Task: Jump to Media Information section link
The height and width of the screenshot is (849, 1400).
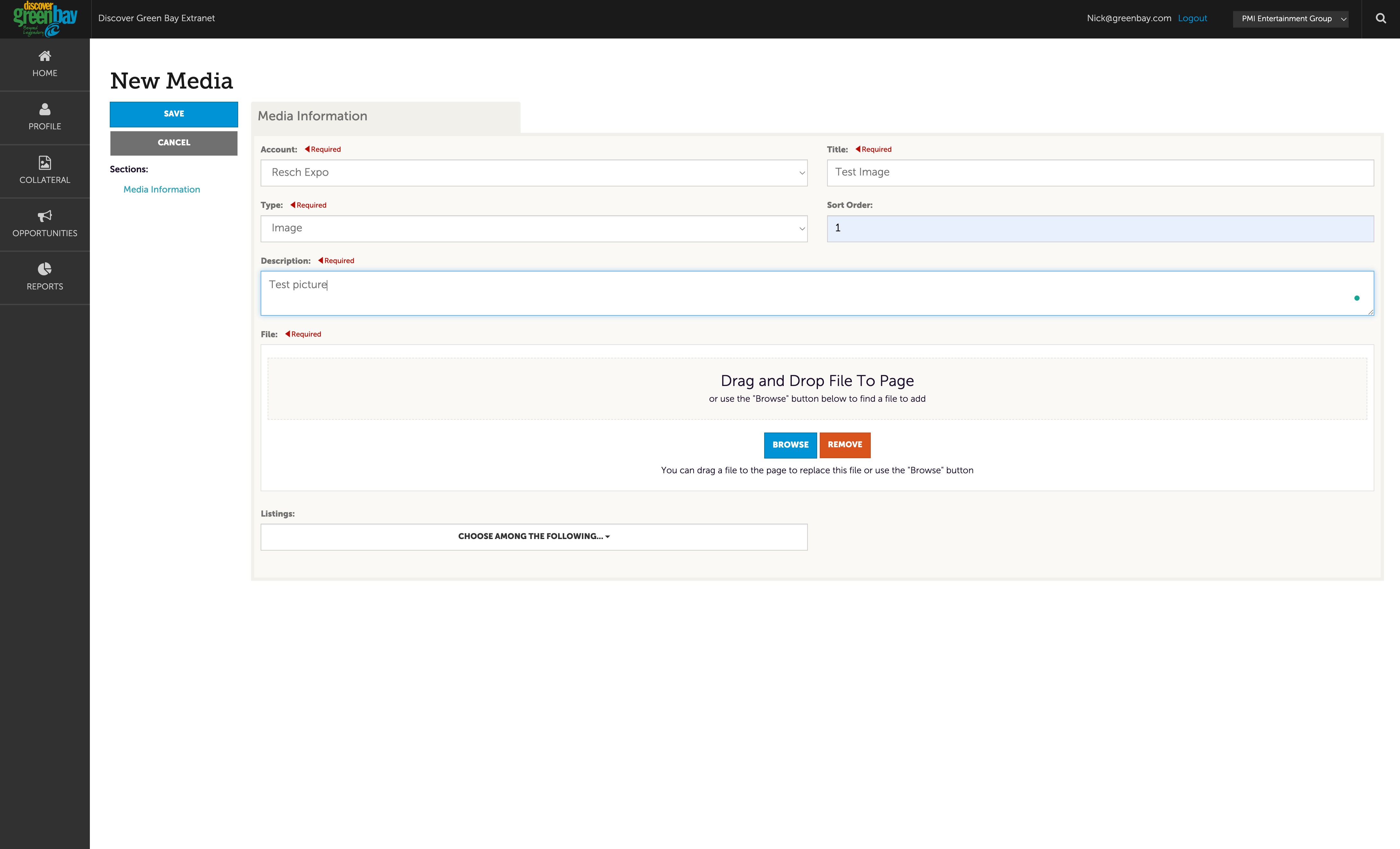Action: (x=161, y=190)
